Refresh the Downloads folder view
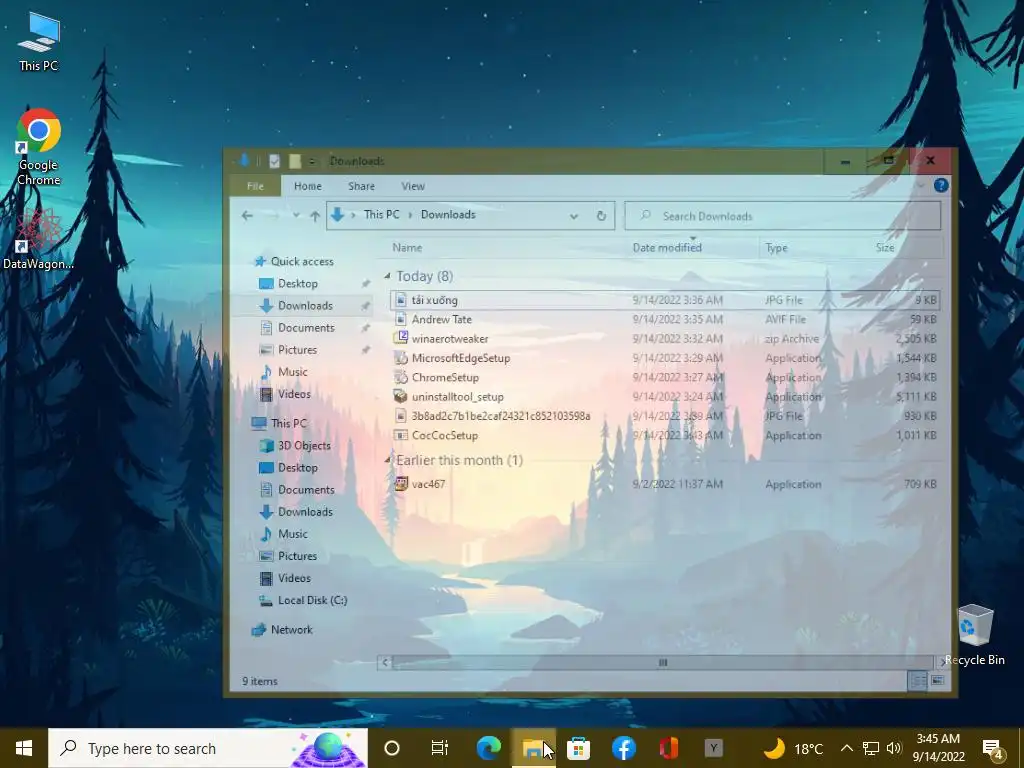 [x=601, y=216]
